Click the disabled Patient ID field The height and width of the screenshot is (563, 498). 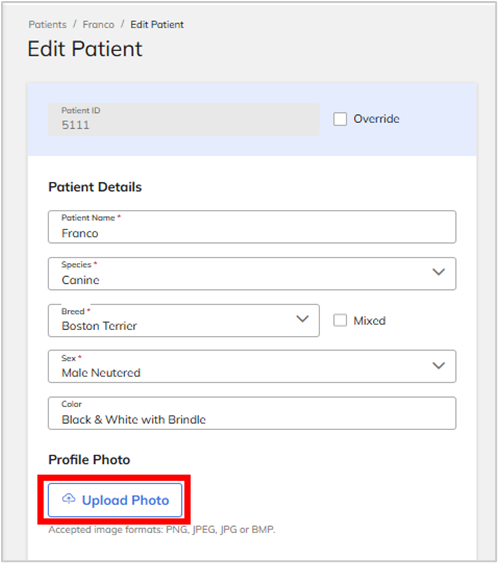pos(184,120)
